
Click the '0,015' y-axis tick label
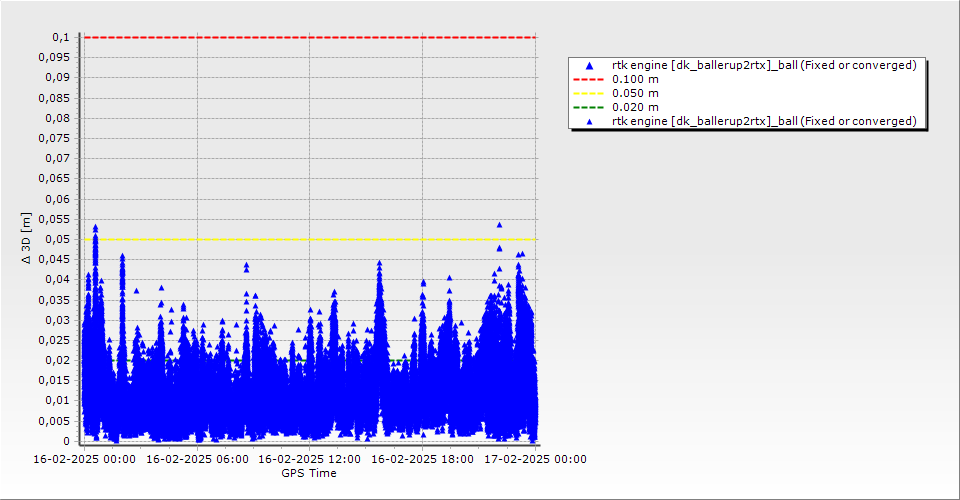pyautogui.click(x=54, y=381)
